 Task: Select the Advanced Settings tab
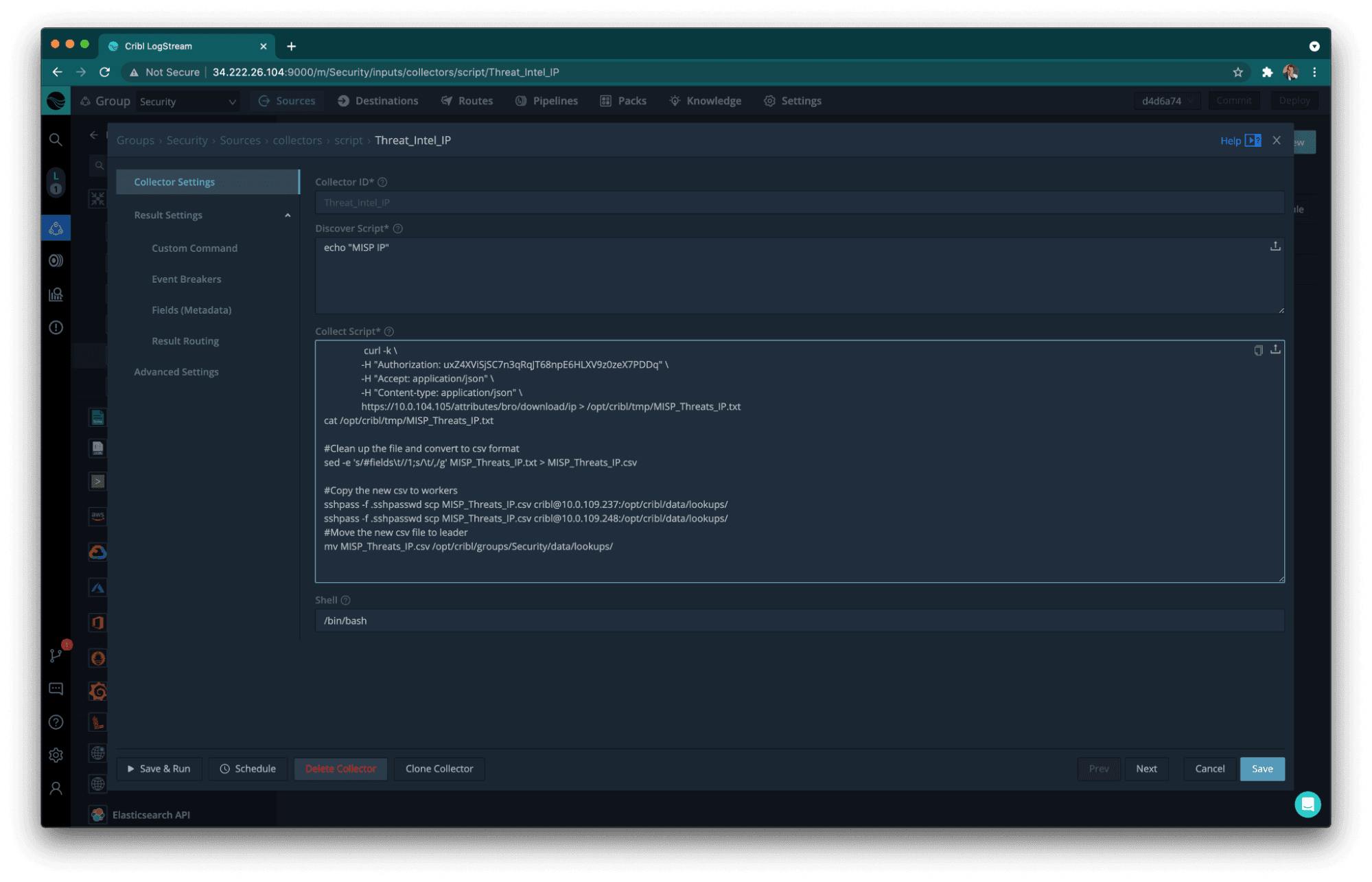(x=176, y=372)
